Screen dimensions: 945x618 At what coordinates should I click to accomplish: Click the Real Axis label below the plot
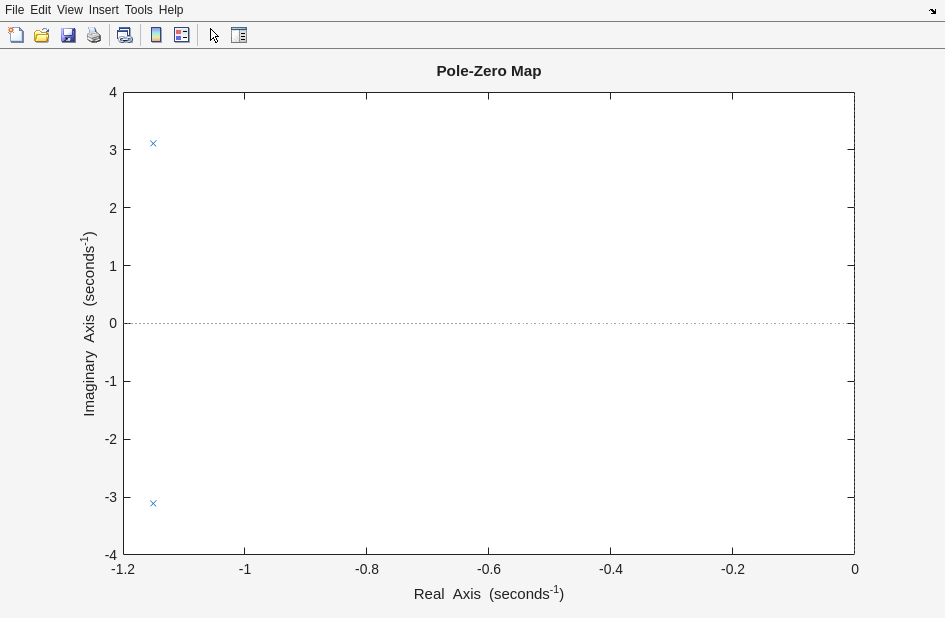tap(488, 594)
